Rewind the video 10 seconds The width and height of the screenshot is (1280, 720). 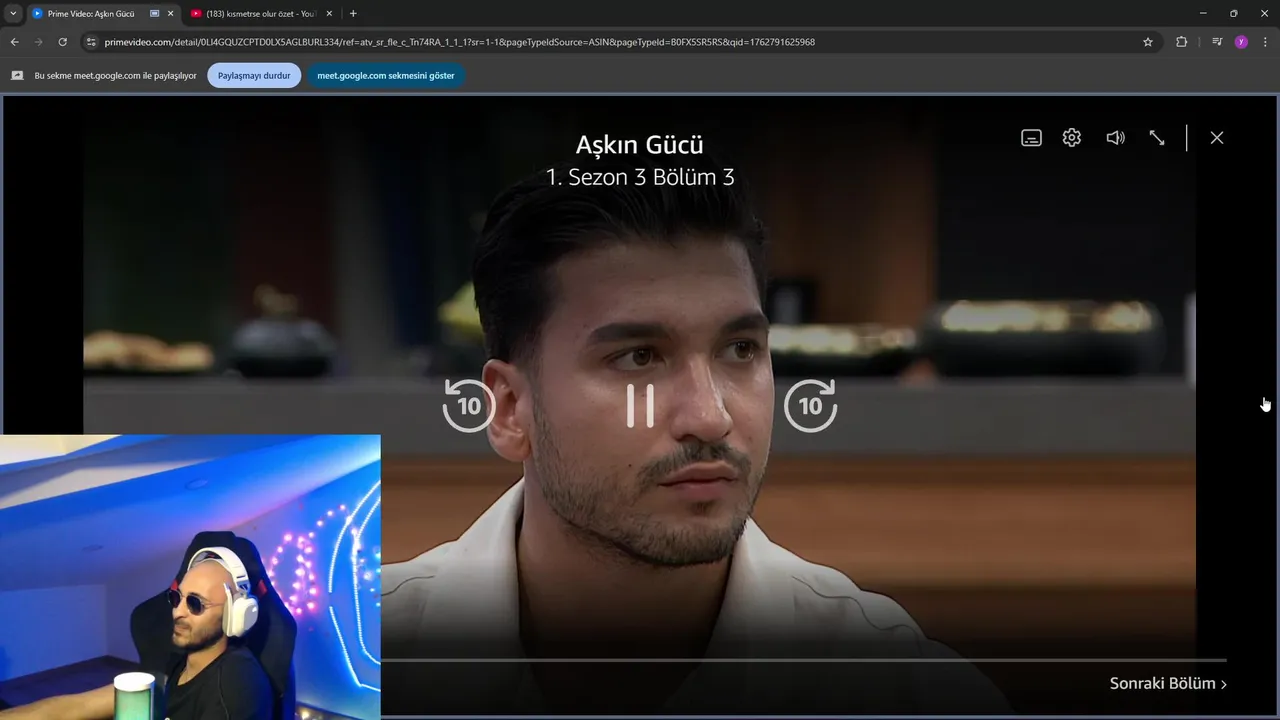pyautogui.click(x=469, y=405)
